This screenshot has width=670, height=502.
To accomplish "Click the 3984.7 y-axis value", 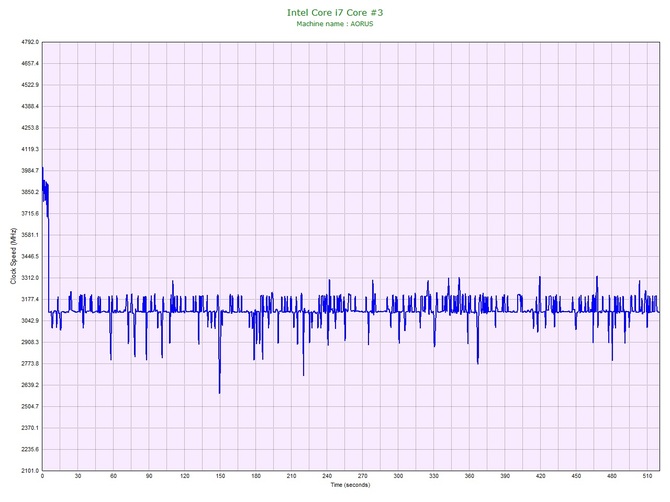I will pyautogui.click(x=30, y=171).
